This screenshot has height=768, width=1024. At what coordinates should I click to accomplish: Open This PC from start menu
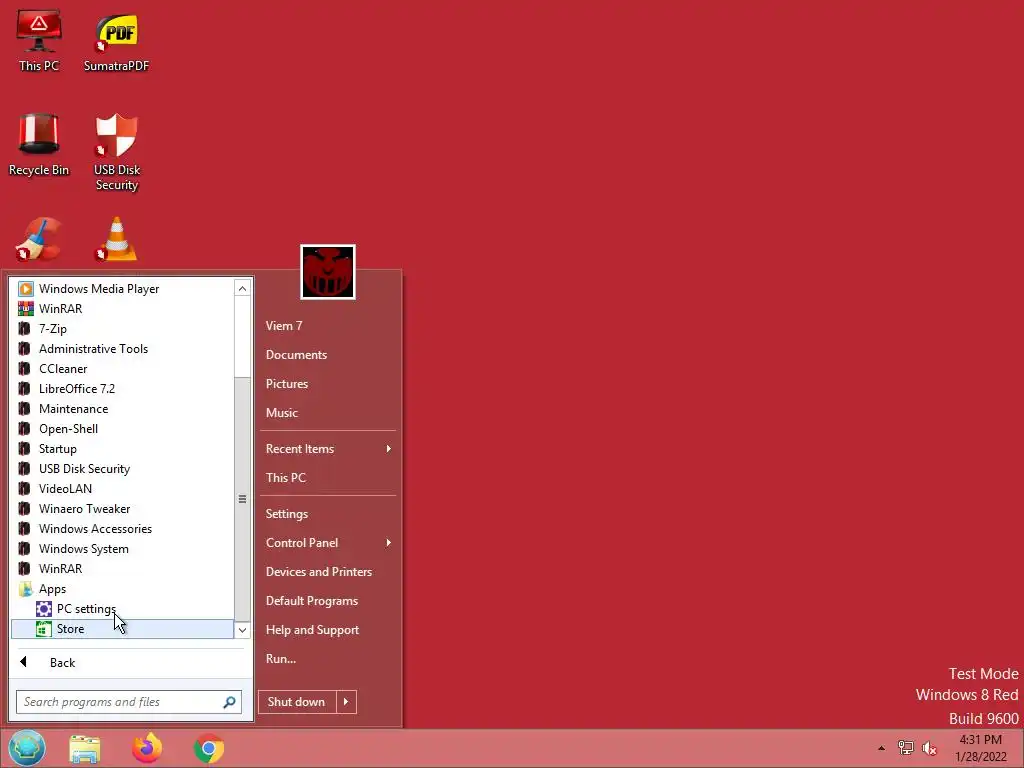pos(328,477)
